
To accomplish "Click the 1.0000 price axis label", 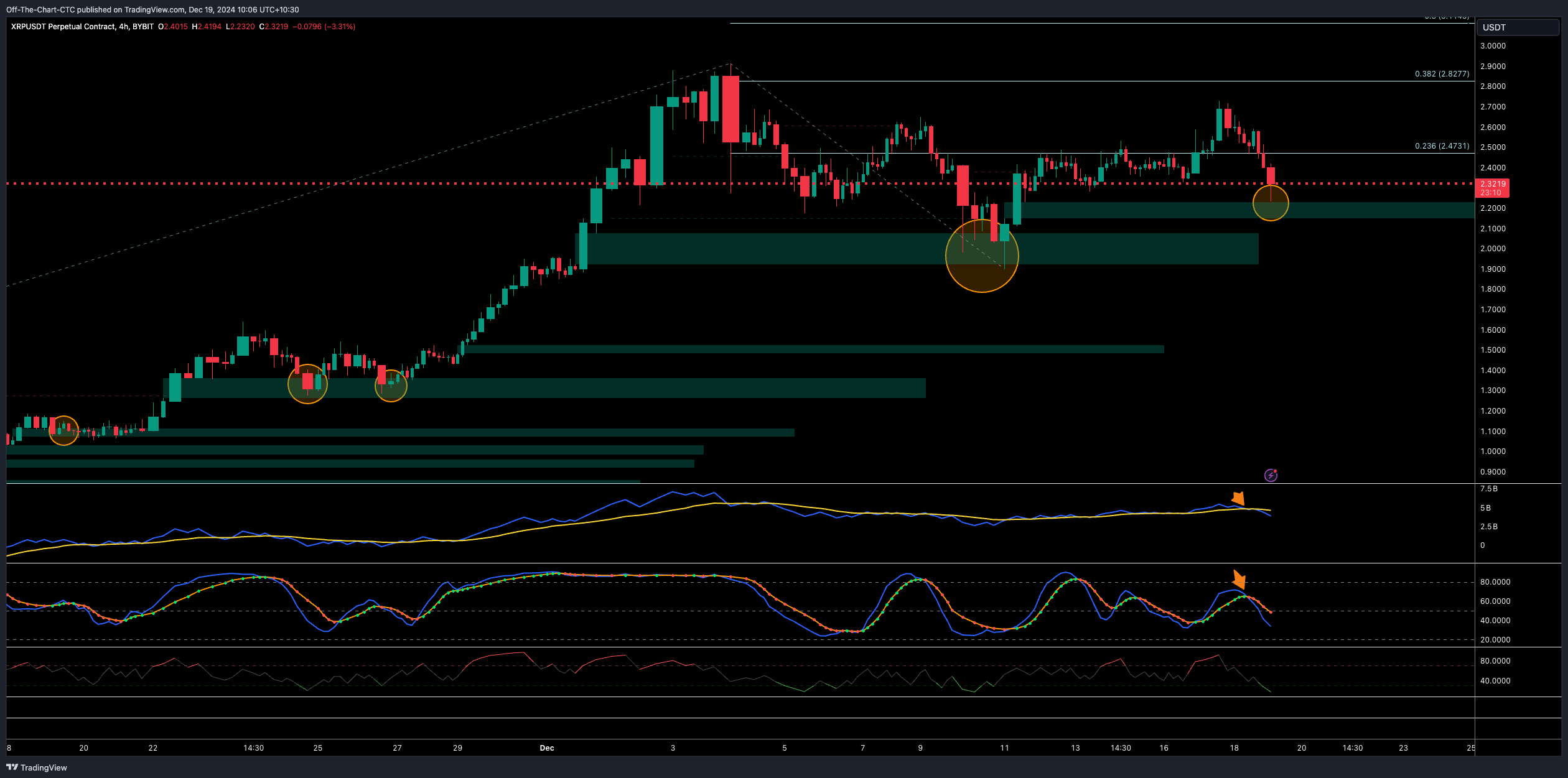I will [1493, 452].
